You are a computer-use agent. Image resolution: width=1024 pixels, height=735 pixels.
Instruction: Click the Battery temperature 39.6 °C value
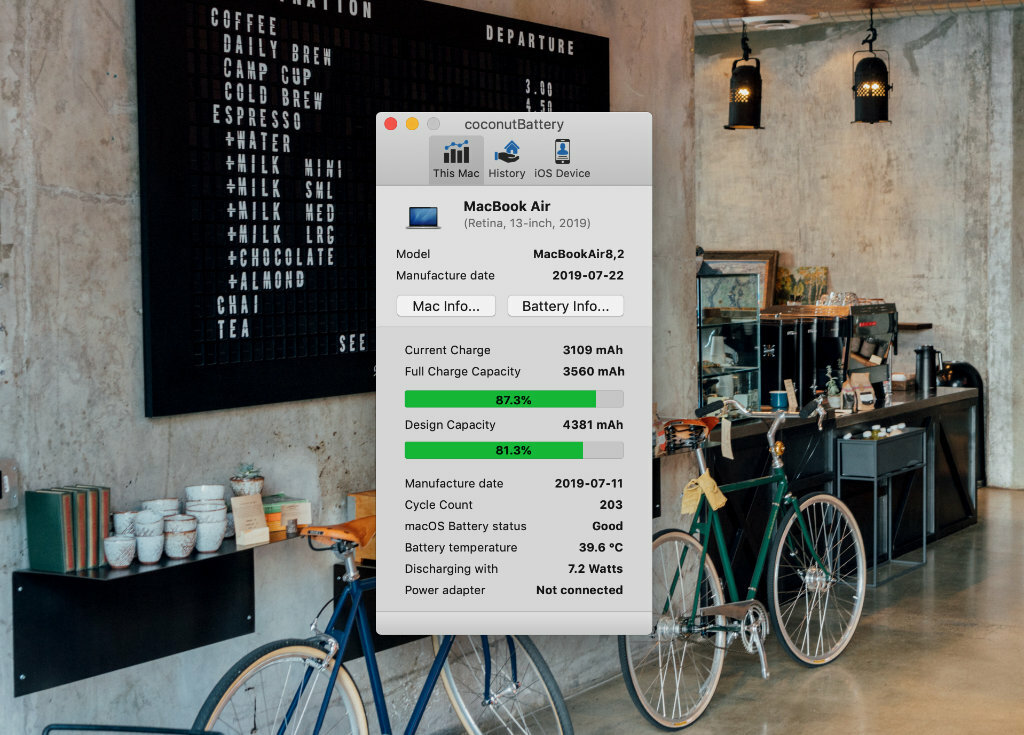pyautogui.click(x=601, y=547)
